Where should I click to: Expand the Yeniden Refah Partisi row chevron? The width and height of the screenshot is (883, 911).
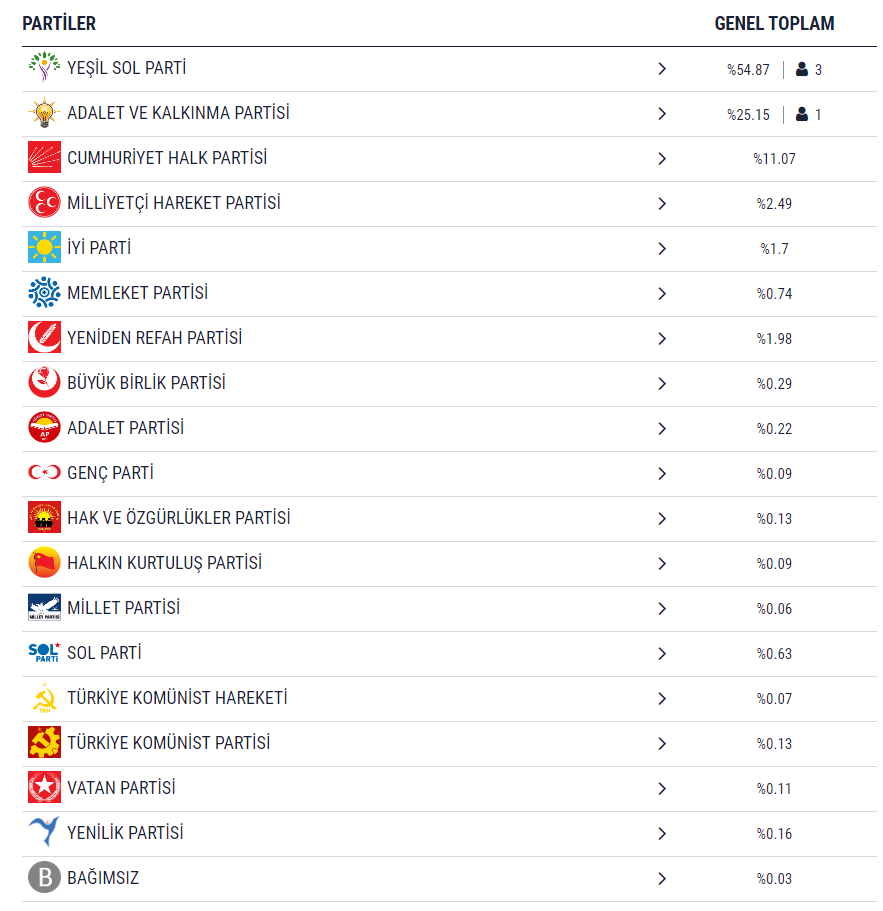click(x=662, y=339)
